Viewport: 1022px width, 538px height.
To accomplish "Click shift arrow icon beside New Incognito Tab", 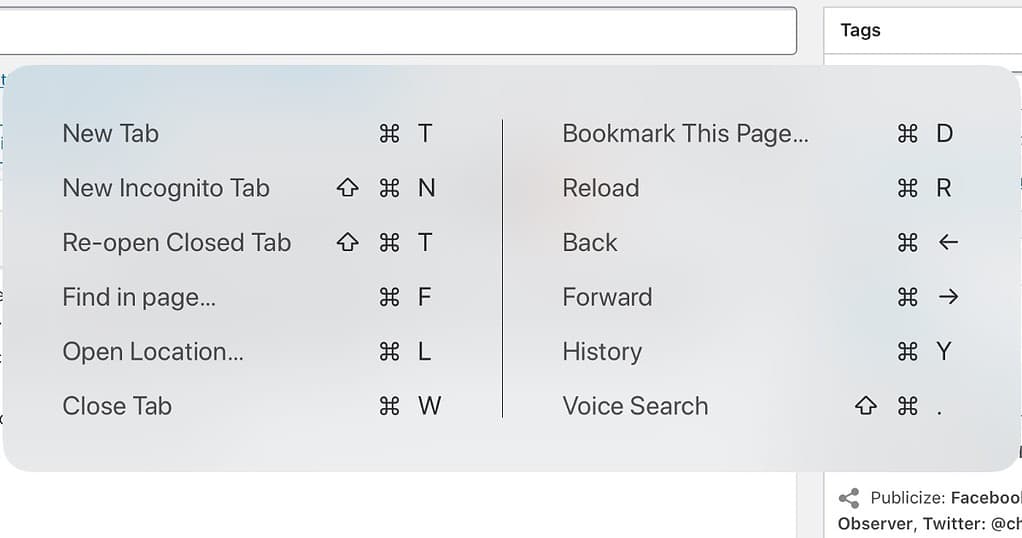I will pos(347,188).
